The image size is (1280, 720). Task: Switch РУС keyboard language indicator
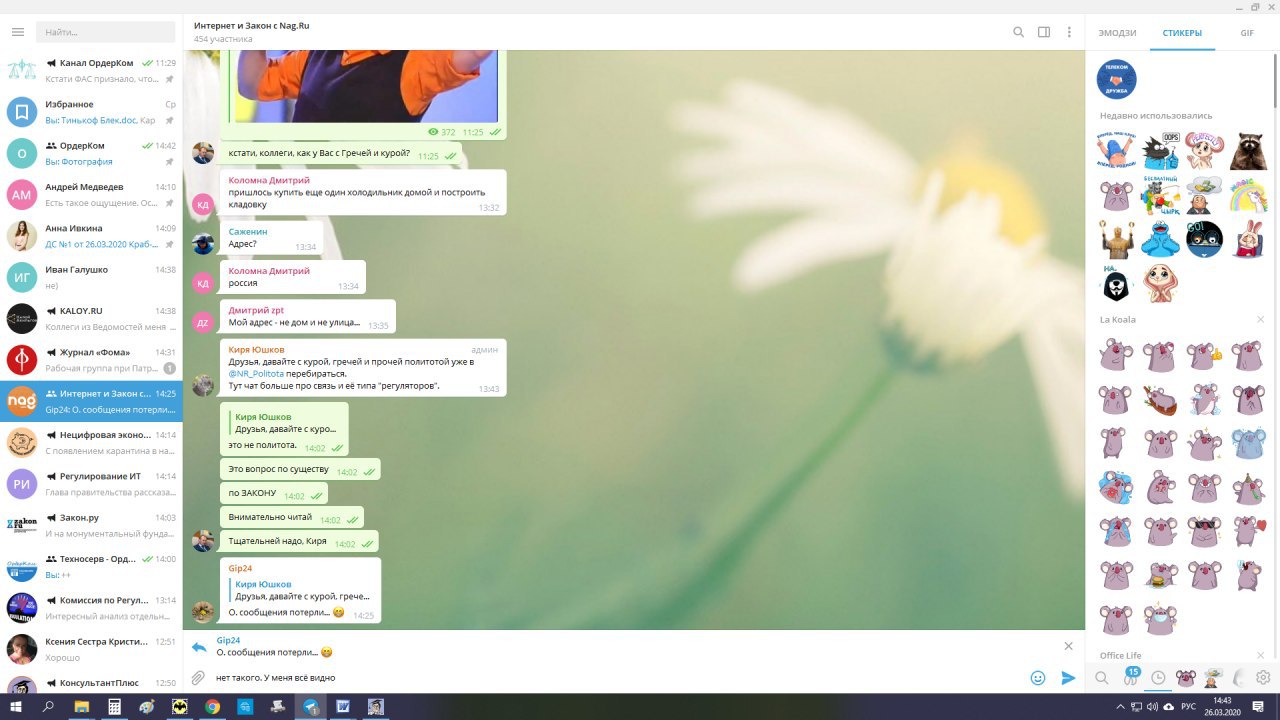(1190, 707)
